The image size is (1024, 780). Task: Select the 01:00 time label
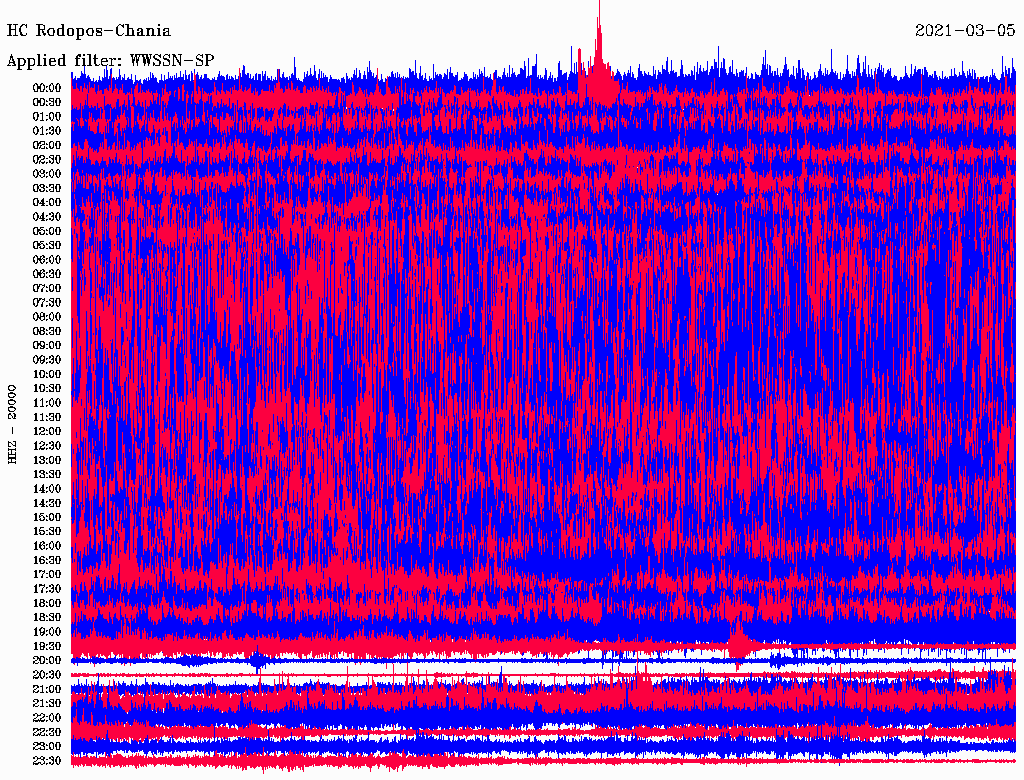(47, 116)
